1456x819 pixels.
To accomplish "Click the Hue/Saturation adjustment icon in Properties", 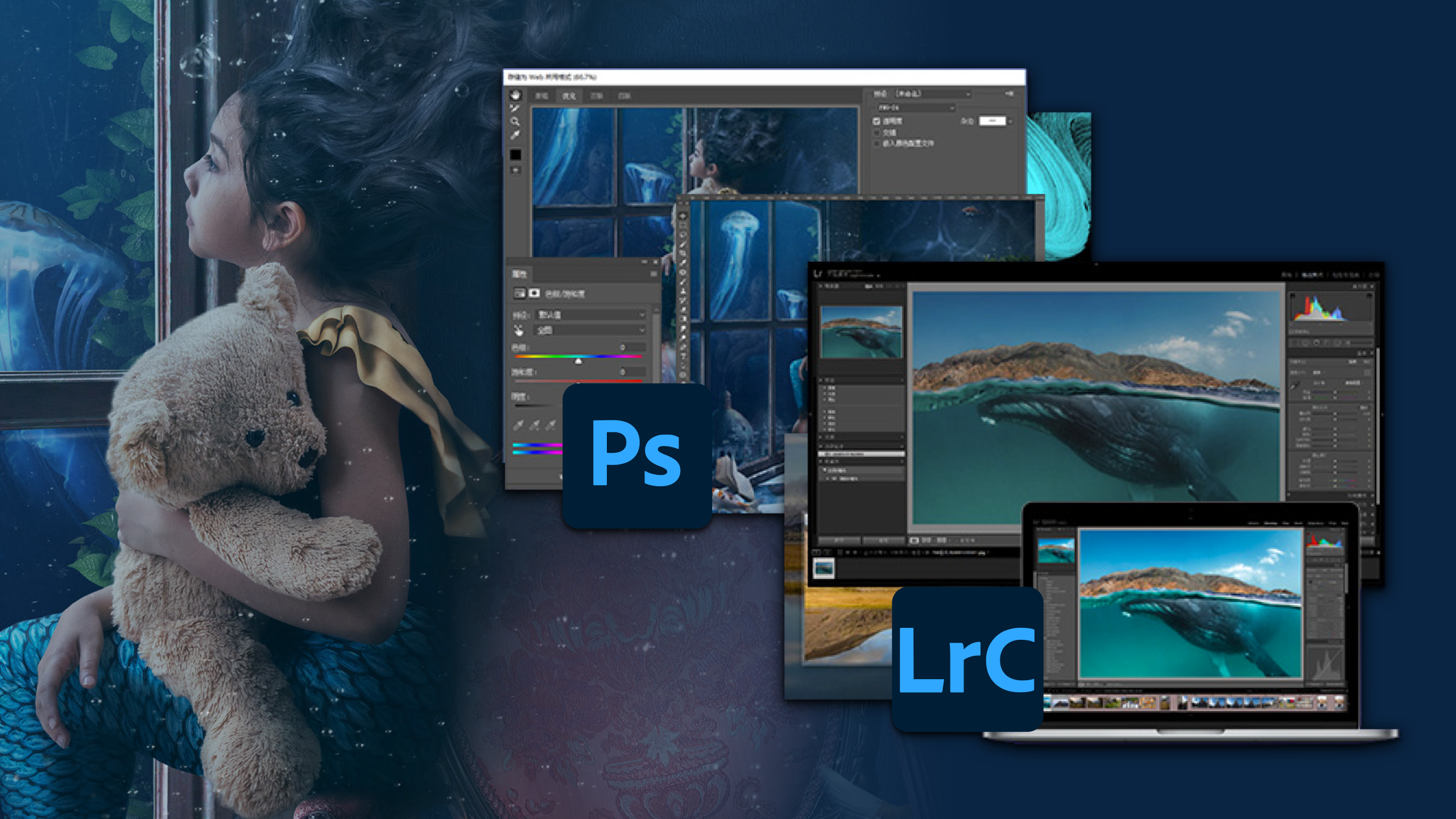I will click(x=519, y=293).
